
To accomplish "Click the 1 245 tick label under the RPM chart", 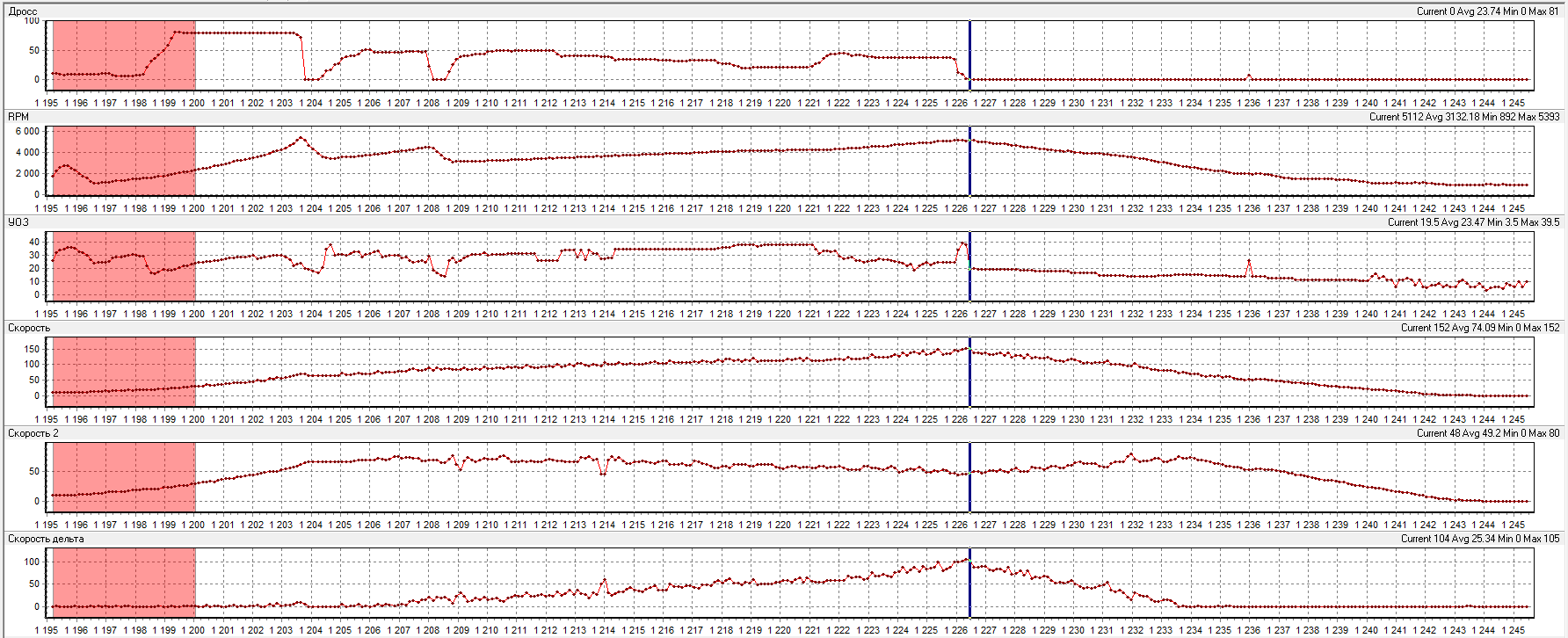I will coord(1512,208).
